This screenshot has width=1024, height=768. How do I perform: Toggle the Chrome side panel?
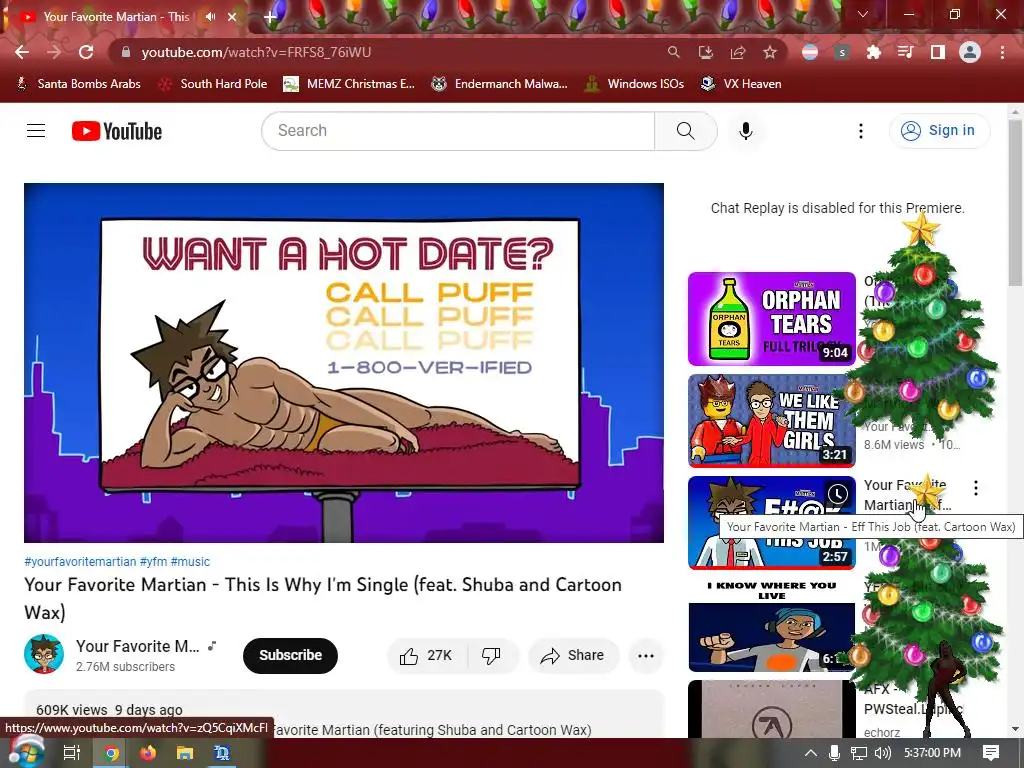point(938,52)
